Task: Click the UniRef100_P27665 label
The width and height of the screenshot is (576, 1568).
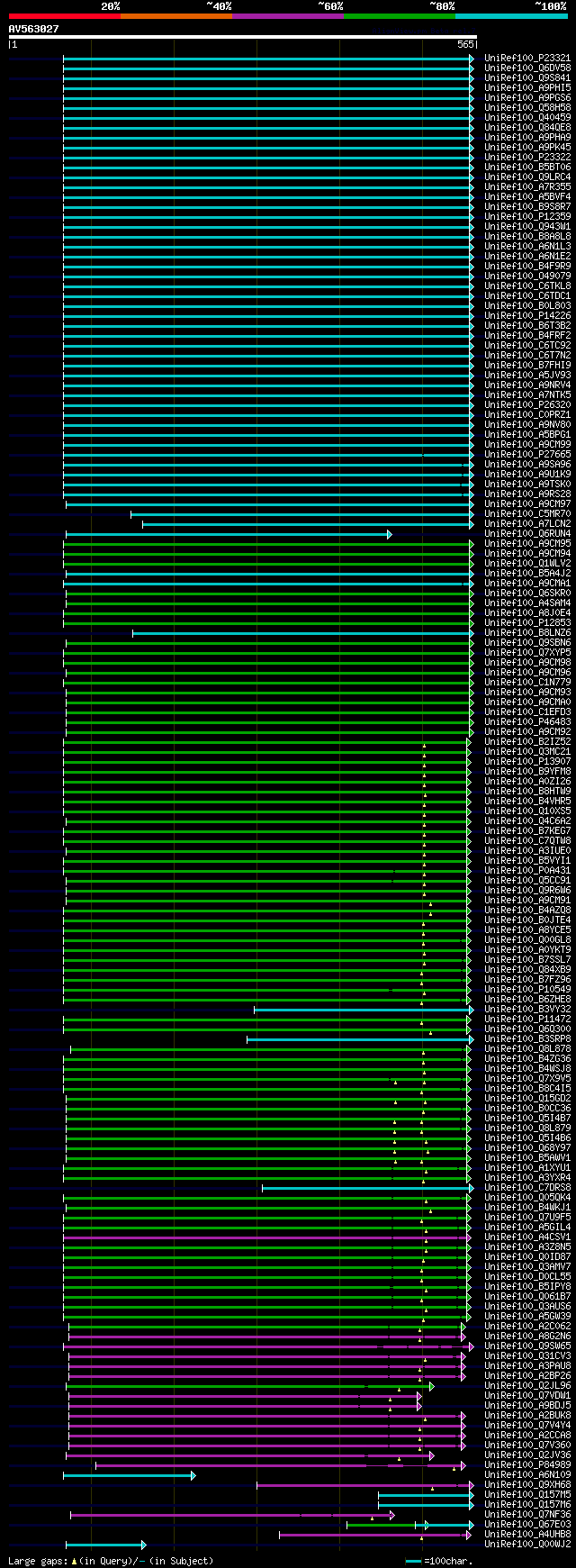Action: click(527, 454)
